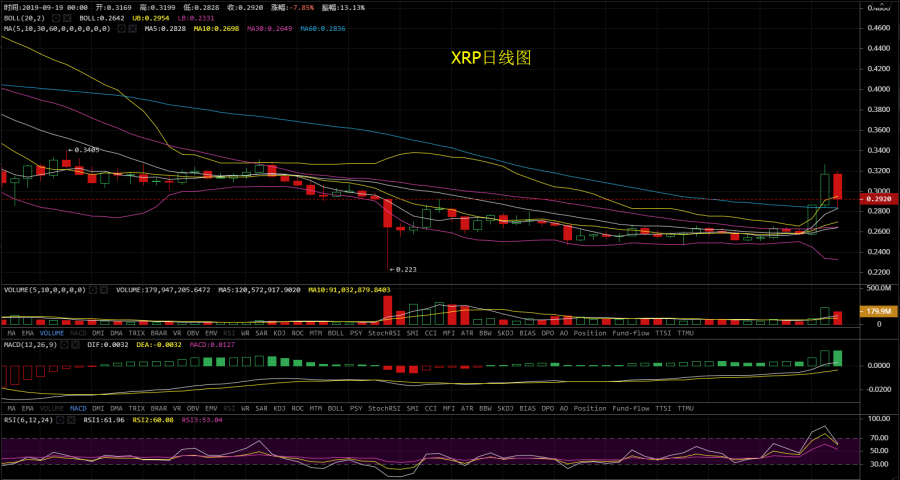Select DMA tab in row beneath MACD chart
The image size is (900, 480).
pos(117,408)
